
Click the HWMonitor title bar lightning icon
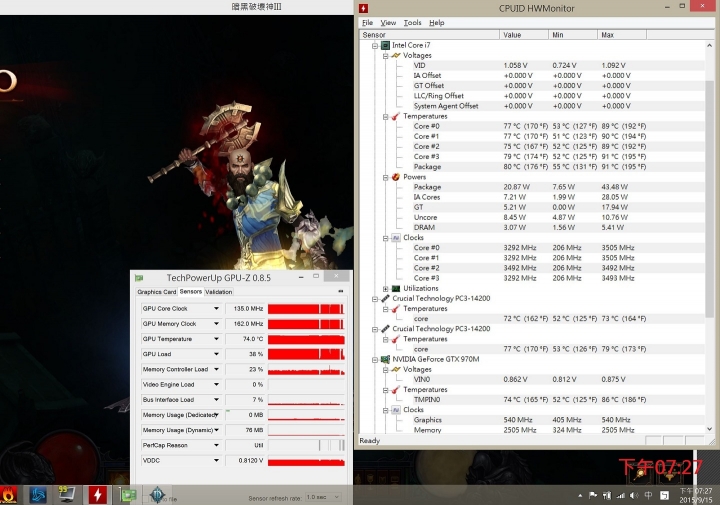pos(364,8)
